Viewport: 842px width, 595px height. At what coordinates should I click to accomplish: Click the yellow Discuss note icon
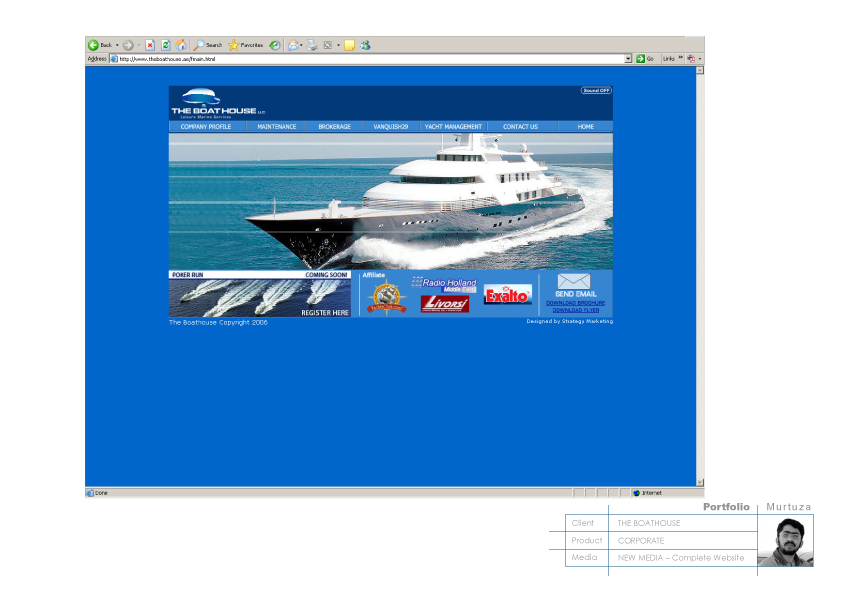coord(350,45)
